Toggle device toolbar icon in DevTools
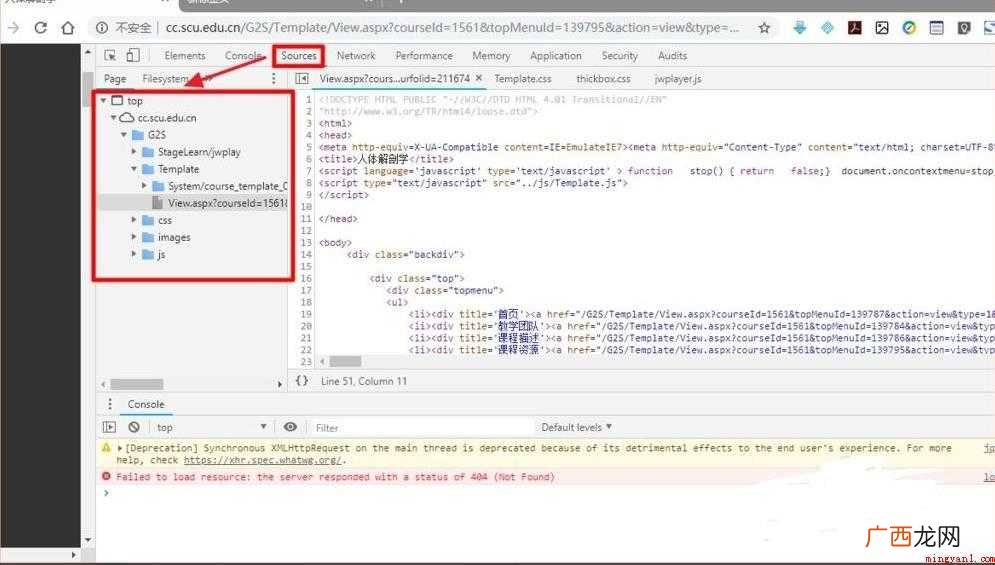 tap(133, 55)
